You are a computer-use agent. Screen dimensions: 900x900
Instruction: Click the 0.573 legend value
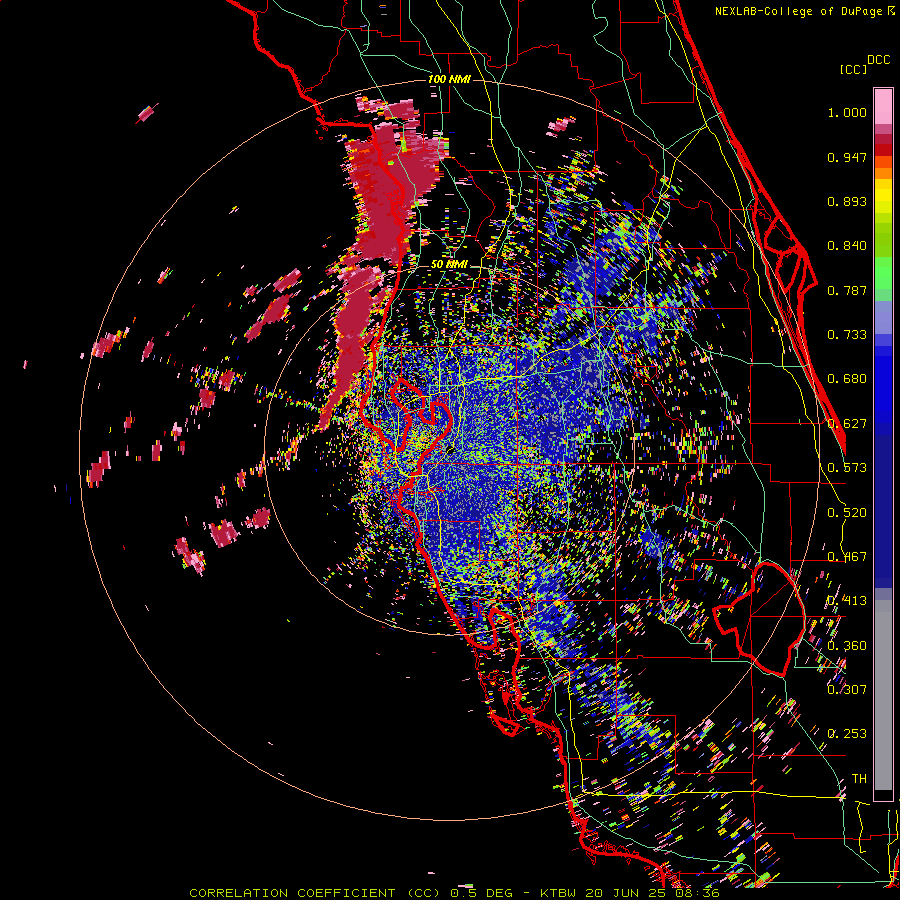(847, 468)
